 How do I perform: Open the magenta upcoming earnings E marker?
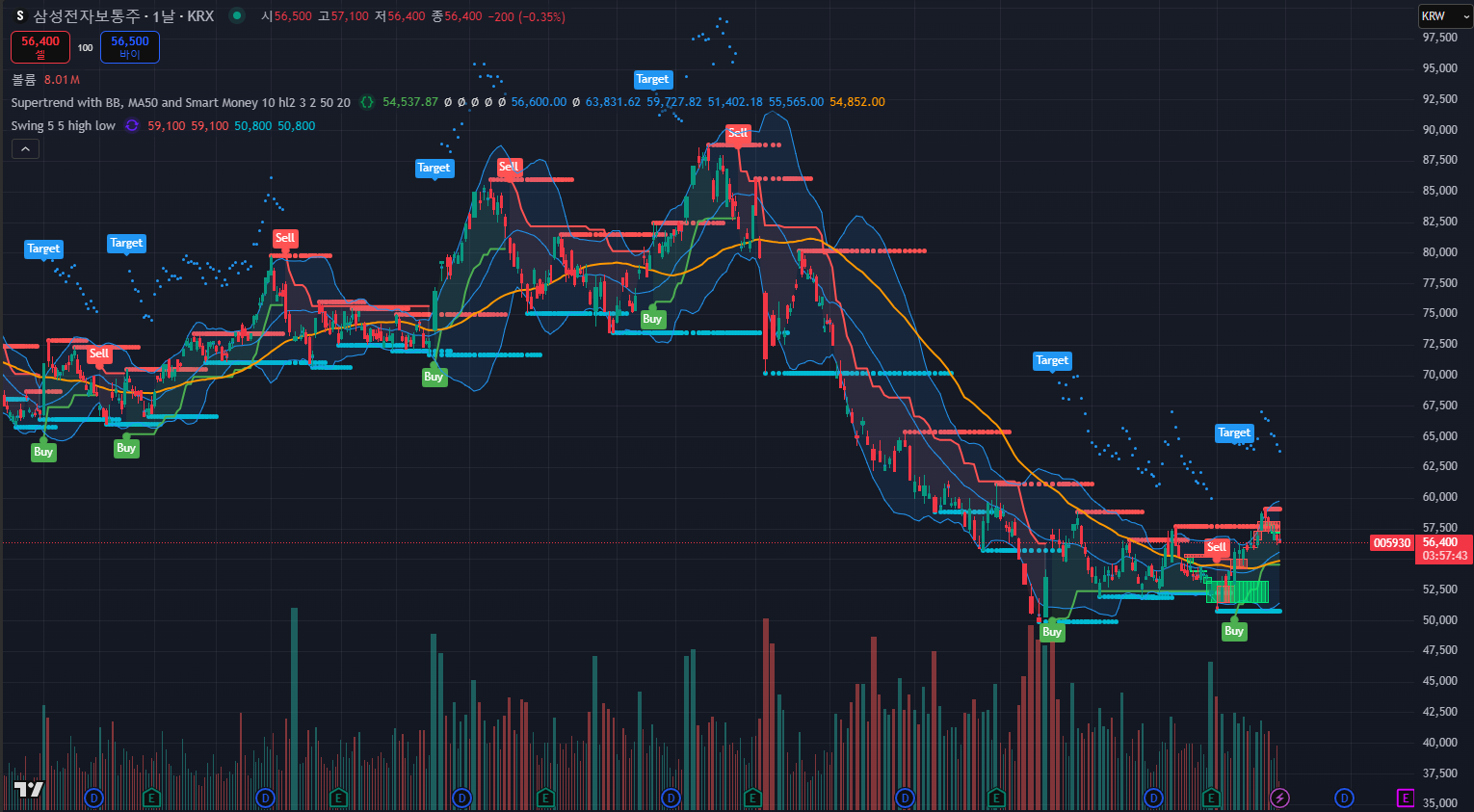tap(1406, 798)
